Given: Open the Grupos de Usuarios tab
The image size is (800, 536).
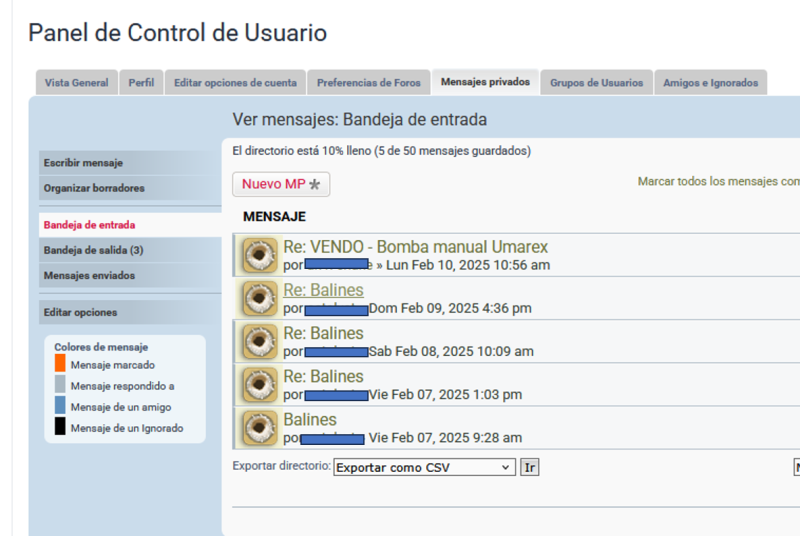Looking at the screenshot, I should pos(596,83).
